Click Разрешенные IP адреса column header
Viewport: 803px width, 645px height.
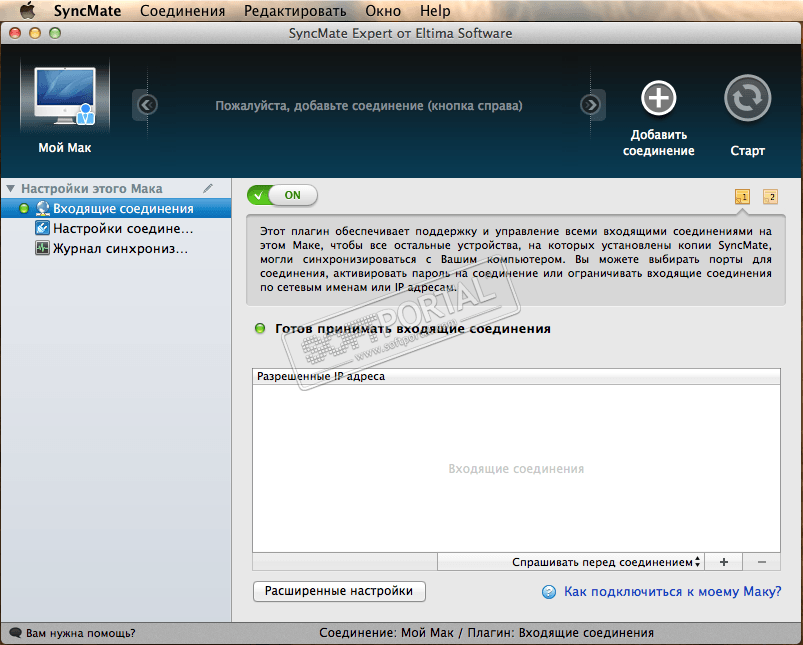tap(516, 377)
